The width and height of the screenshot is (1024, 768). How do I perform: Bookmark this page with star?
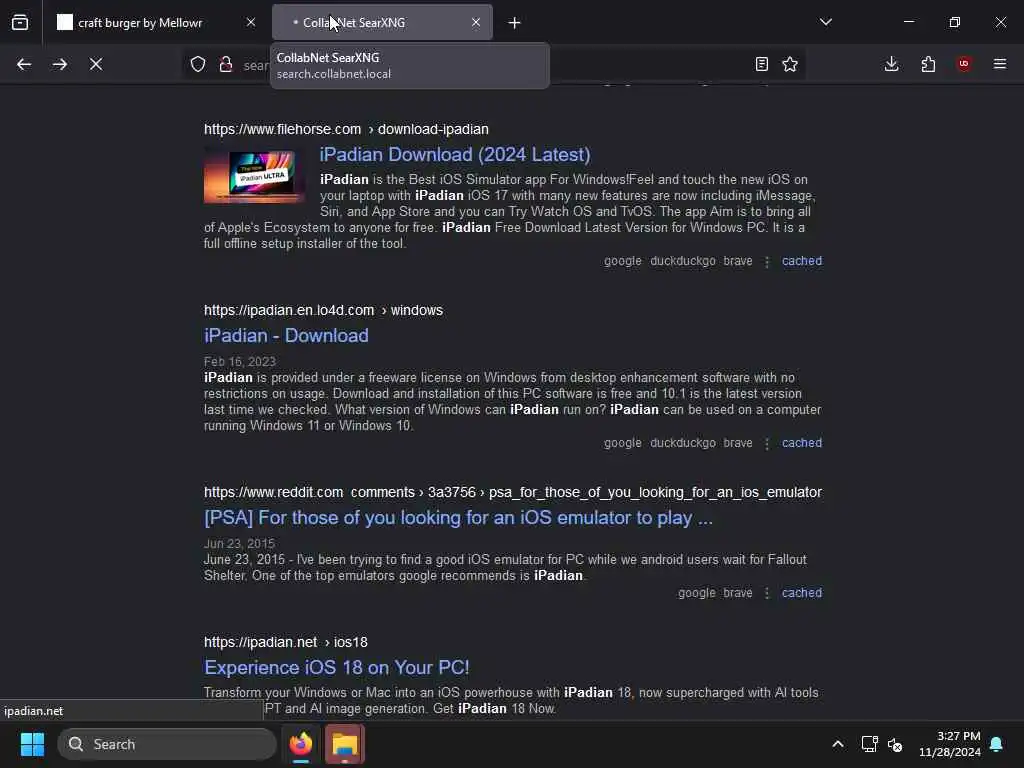click(790, 64)
